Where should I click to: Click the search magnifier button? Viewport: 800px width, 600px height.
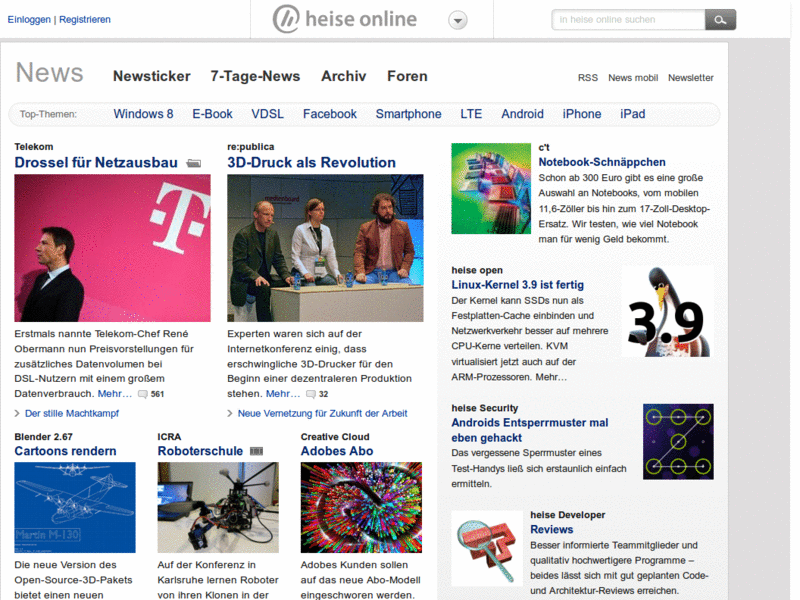coord(720,20)
